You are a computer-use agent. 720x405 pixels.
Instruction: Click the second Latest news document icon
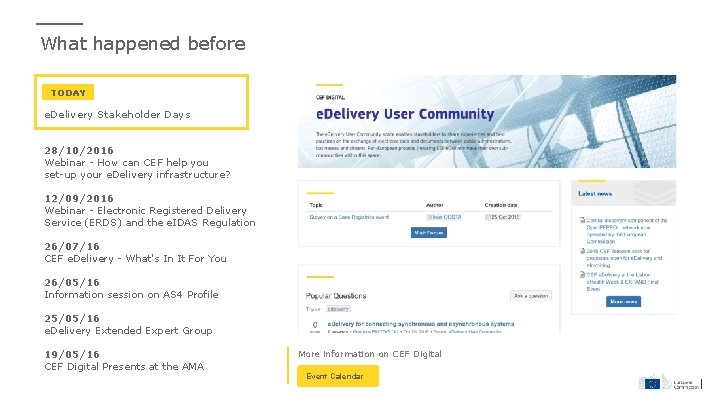582,250
